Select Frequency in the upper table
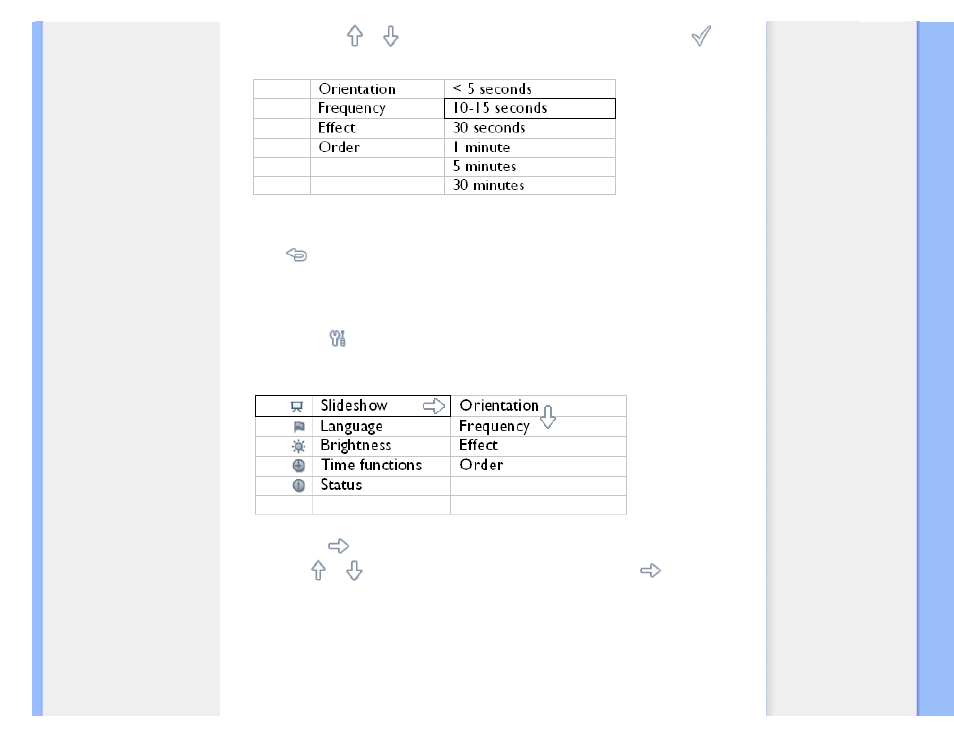954x738 pixels. [352, 108]
